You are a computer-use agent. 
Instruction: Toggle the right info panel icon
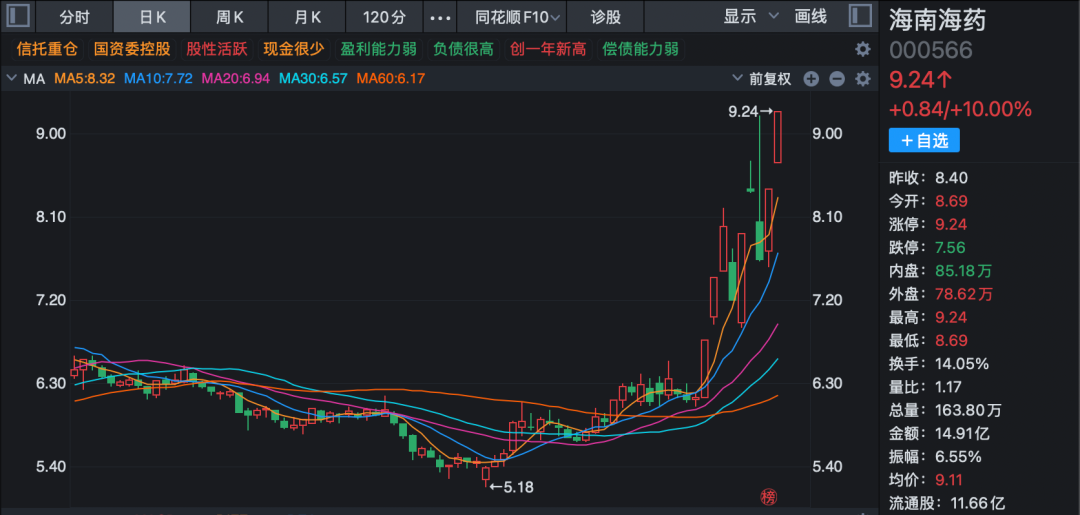859,17
